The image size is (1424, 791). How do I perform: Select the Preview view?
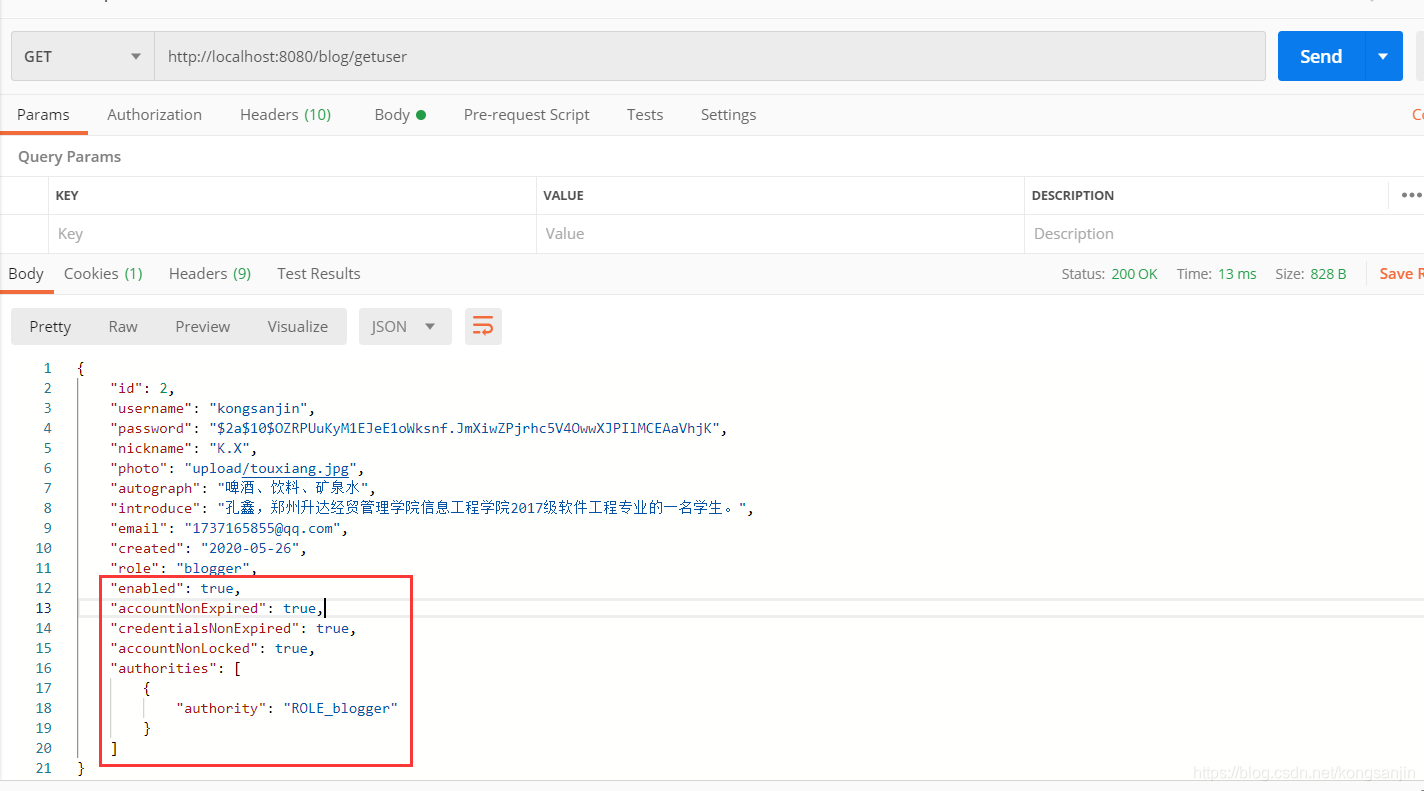[x=203, y=327]
